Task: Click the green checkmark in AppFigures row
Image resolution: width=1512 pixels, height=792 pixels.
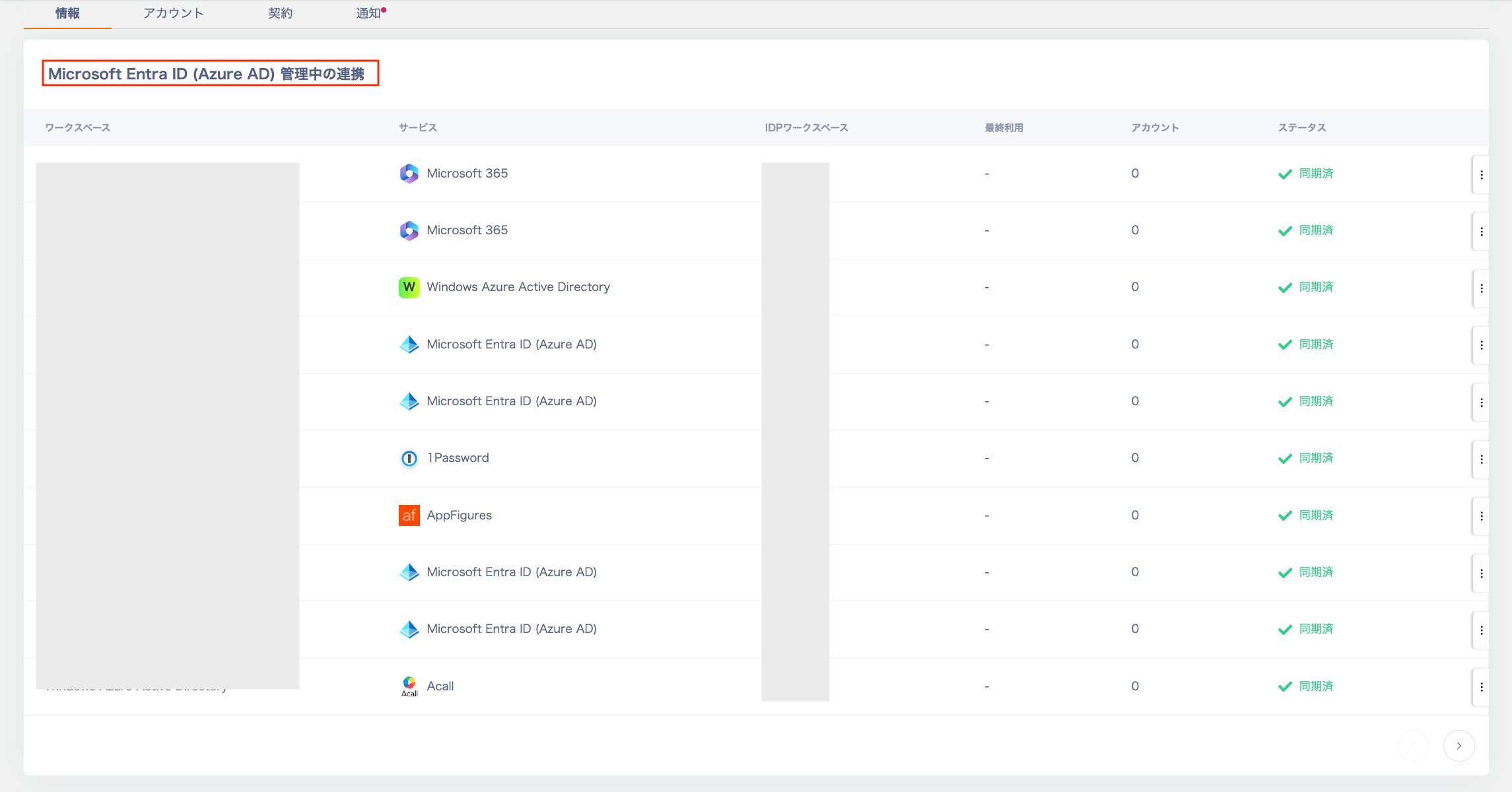Action: pos(1285,515)
